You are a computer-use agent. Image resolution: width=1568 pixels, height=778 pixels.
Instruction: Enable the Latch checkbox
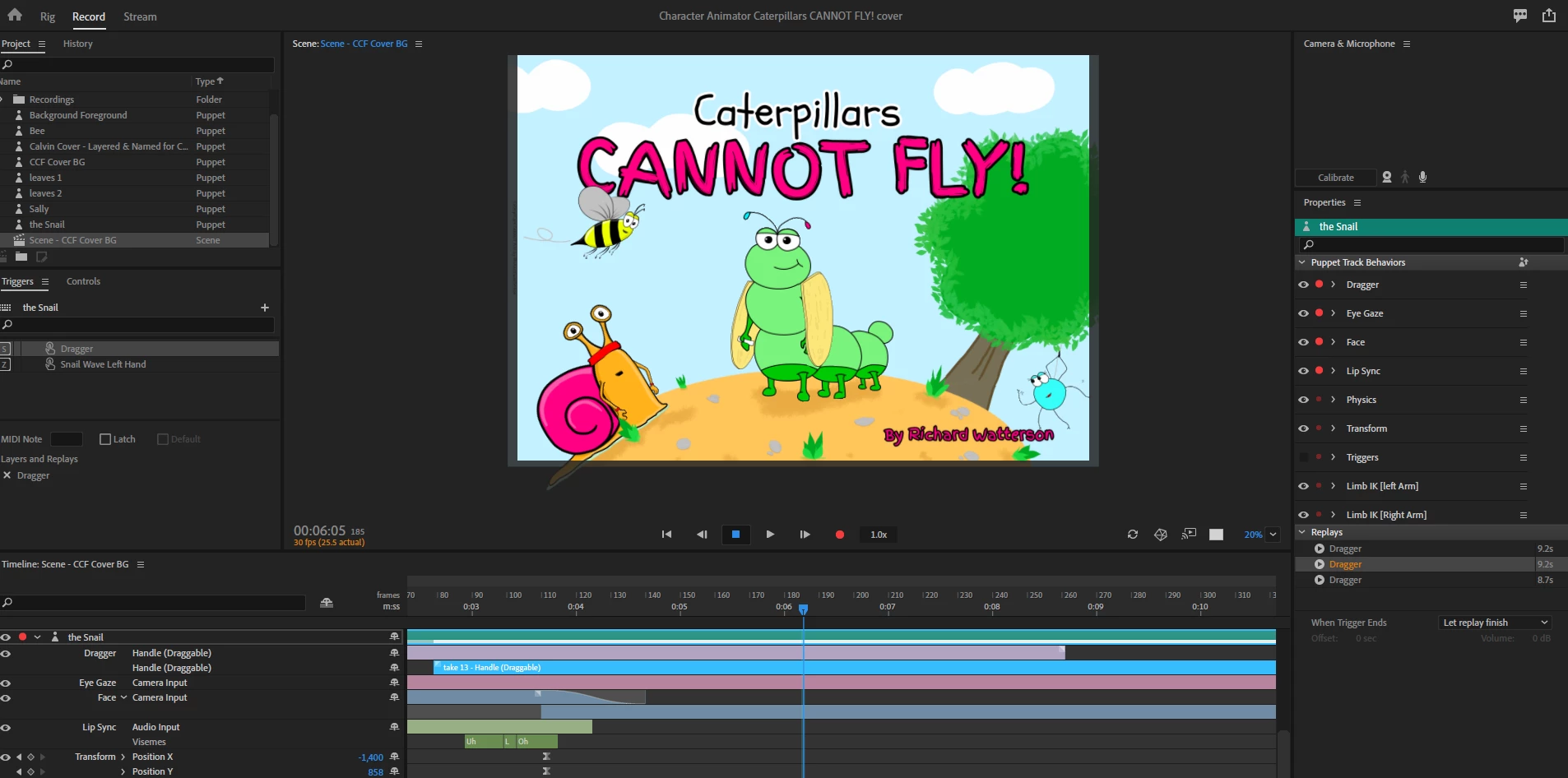click(105, 439)
